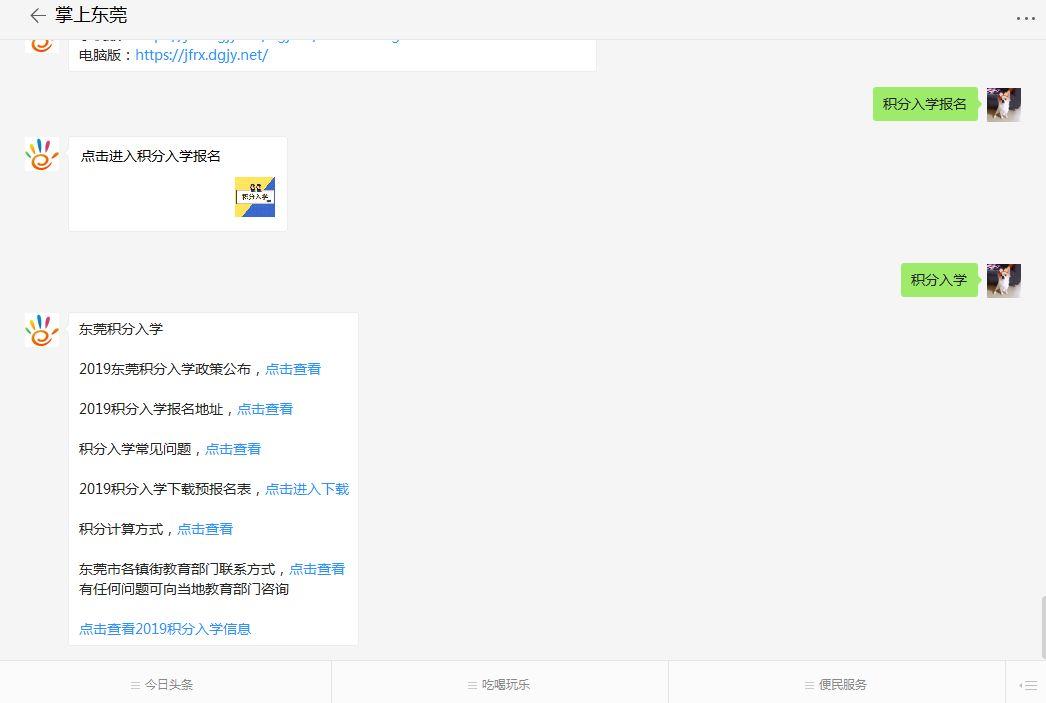Image resolution: width=1046 pixels, height=703 pixels.
Task: Click 点击查看 link after 2019东莞积分入学政策公布
Action: (x=293, y=369)
